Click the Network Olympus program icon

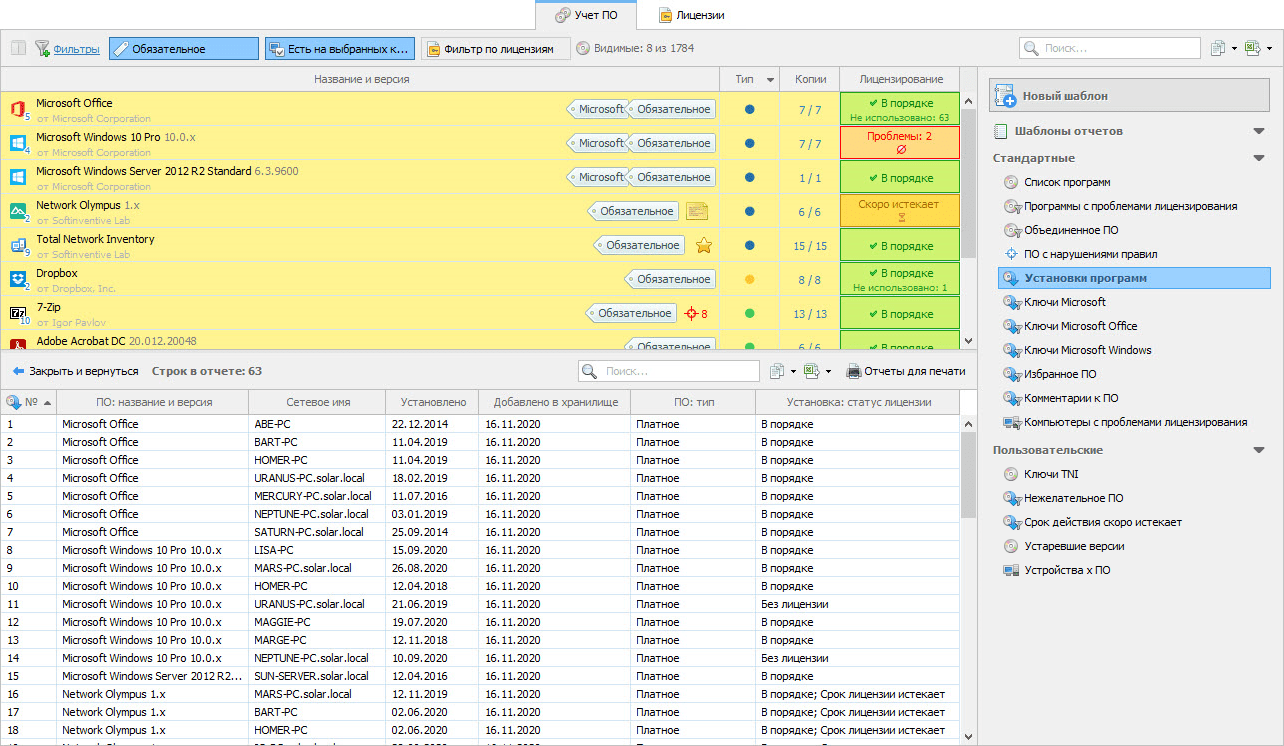click(x=18, y=211)
